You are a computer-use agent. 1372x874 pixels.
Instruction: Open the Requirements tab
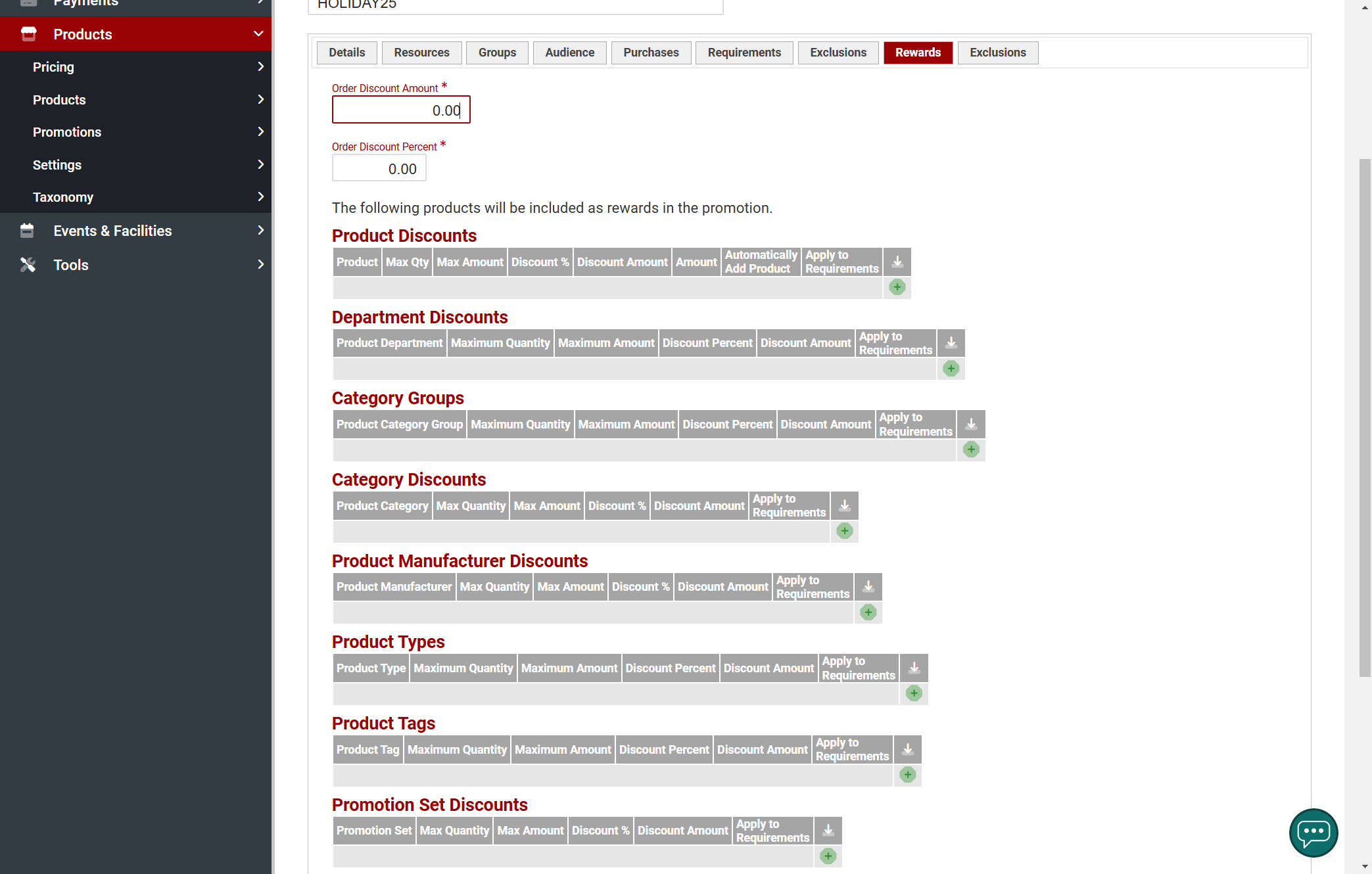(x=744, y=53)
